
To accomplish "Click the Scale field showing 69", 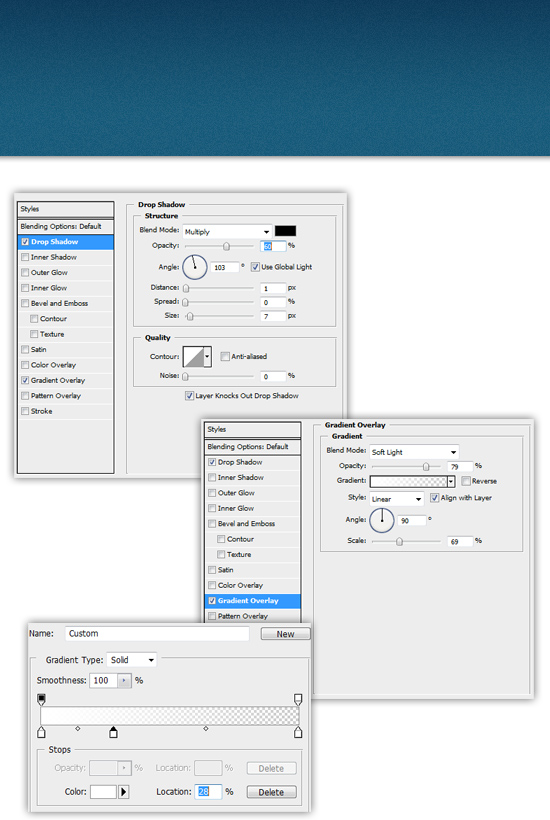I will (460, 541).
